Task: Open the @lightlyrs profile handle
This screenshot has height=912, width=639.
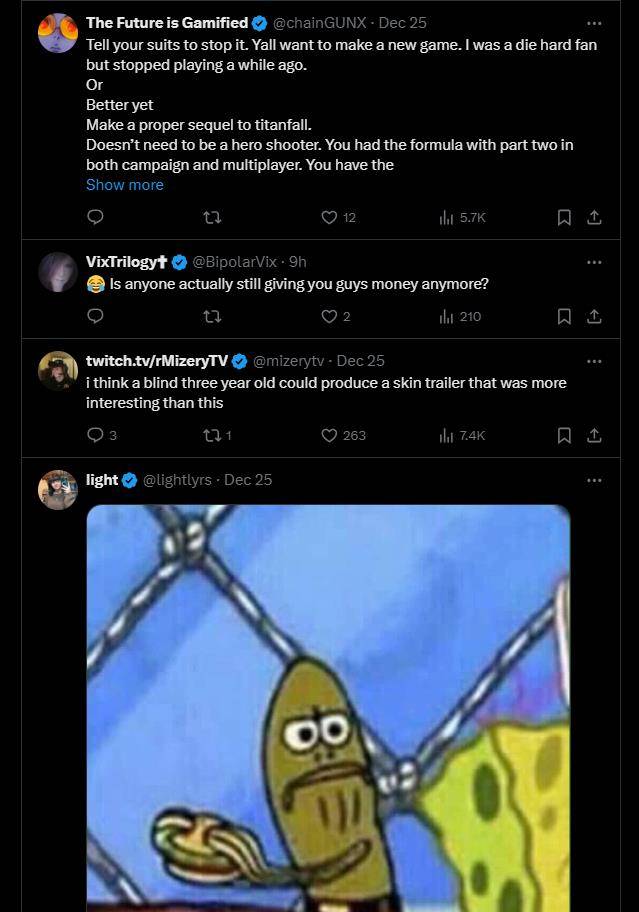Action: pos(178,480)
